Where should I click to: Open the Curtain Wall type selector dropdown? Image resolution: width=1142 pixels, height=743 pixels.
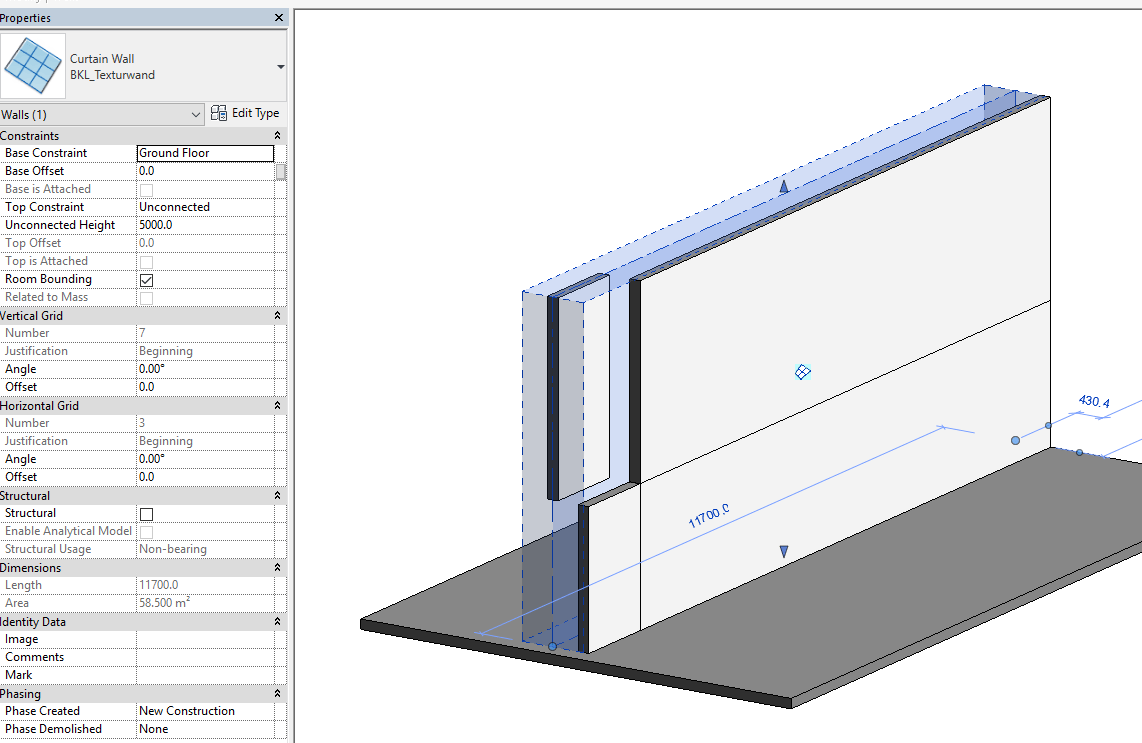pos(280,67)
